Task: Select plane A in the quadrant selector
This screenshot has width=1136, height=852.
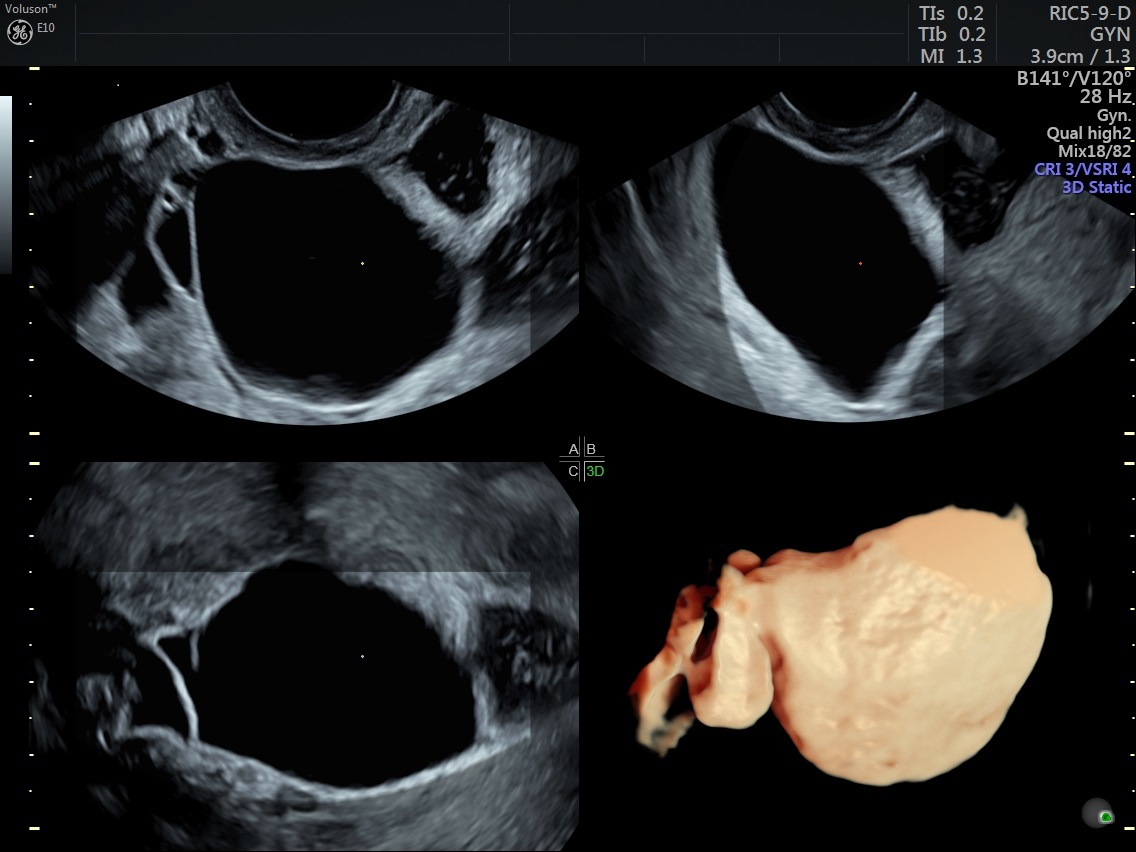Action: coord(573,449)
